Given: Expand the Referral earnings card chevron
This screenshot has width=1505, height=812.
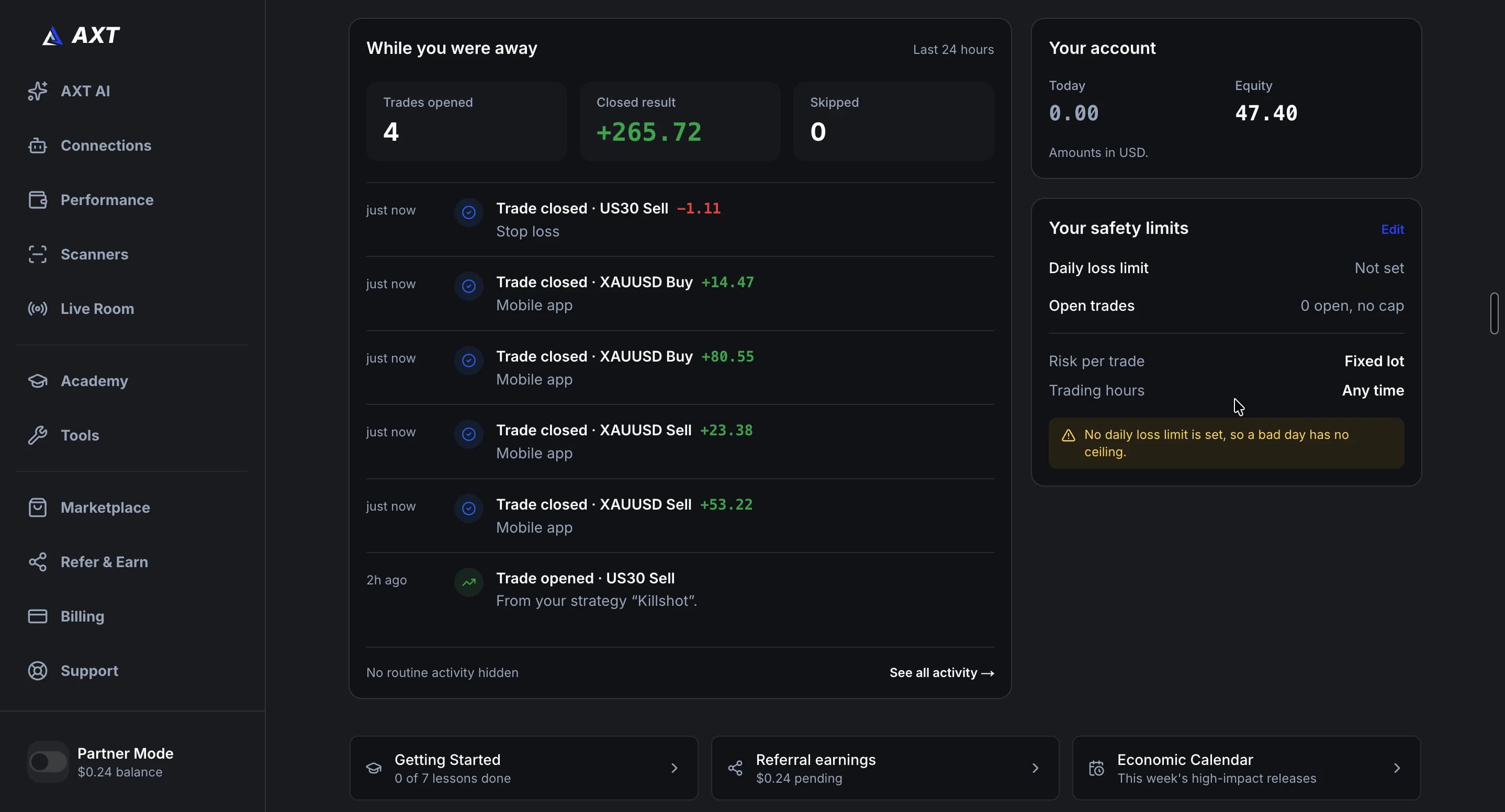Looking at the screenshot, I should [x=1035, y=768].
